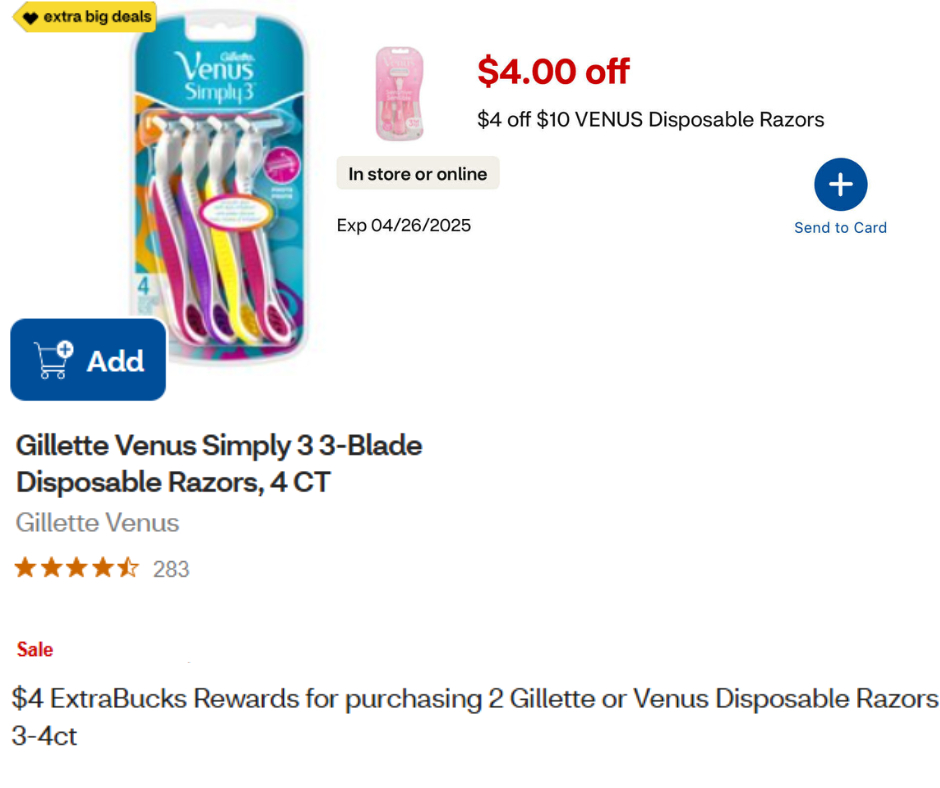Click the coupon expiration date 04/26/2025
The image size is (940, 788).
click(403, 225)
